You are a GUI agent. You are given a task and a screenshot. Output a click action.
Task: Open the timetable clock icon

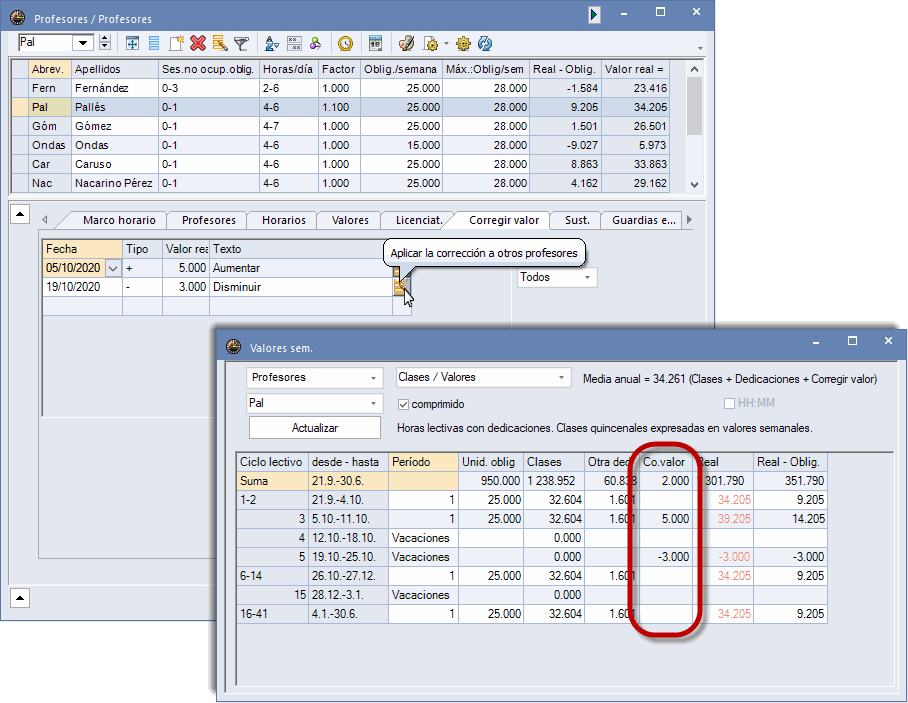click(x=345, y=43)
